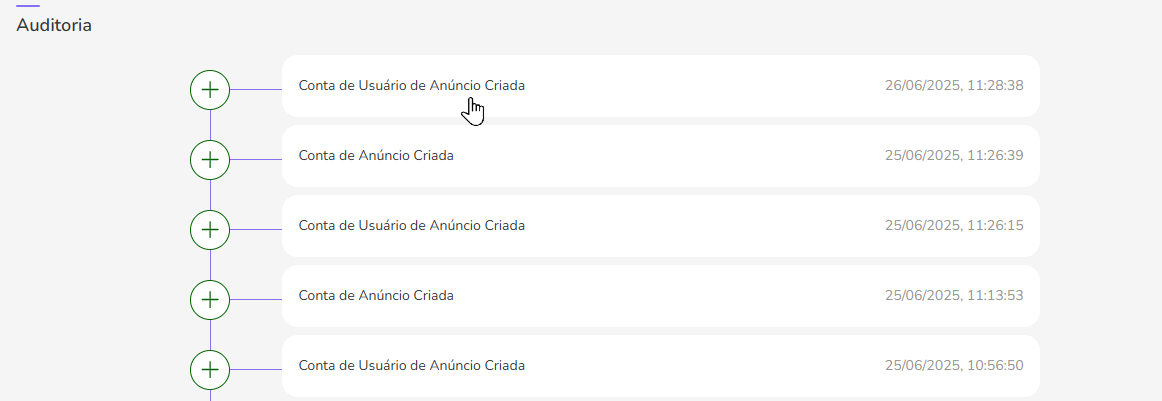Click the 25/06/2025, 11:26:15 date text
This screenshot has width=1162, height=401.
point(954,226)
